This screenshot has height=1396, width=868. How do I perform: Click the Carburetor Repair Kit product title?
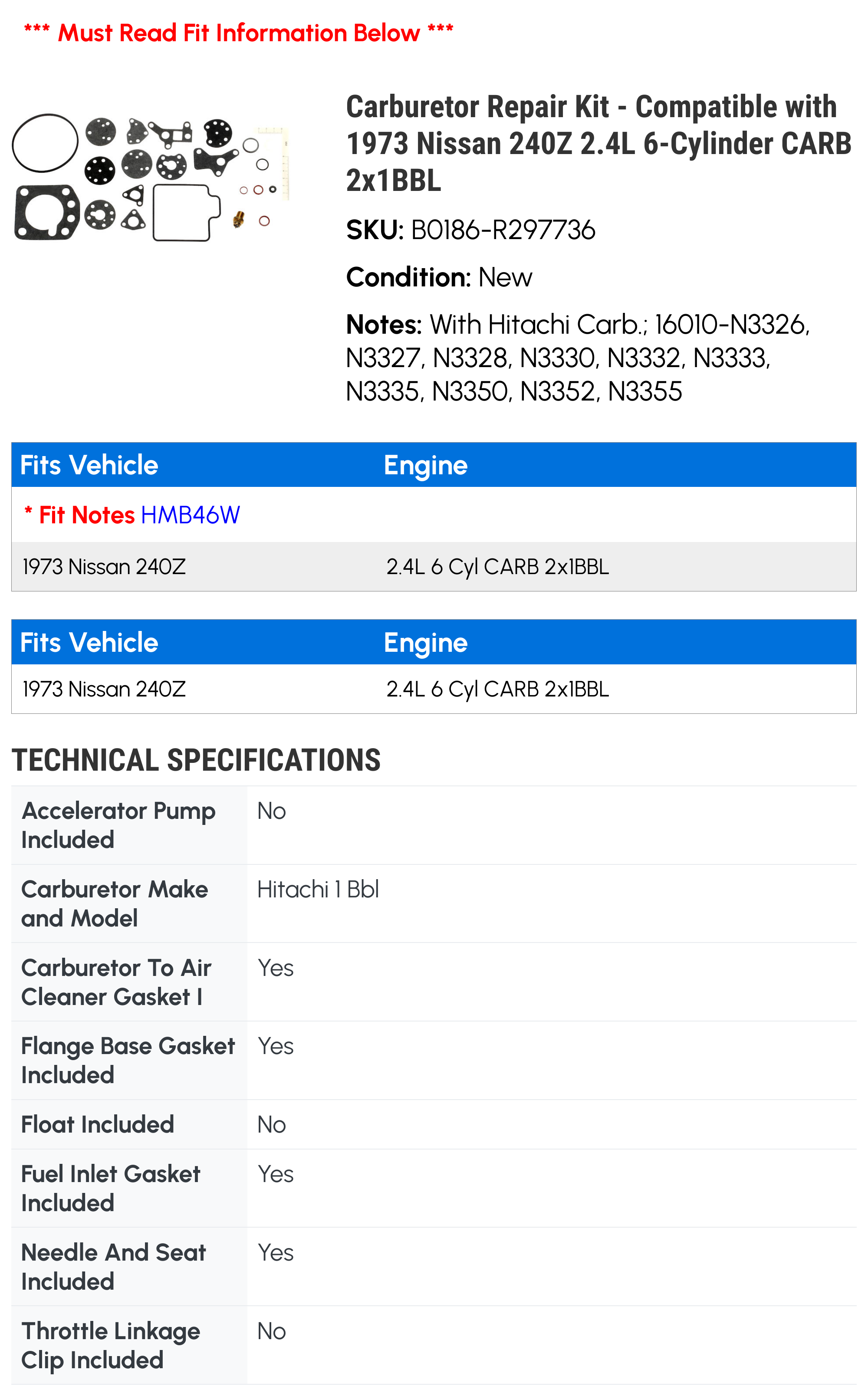pos(597,143)
